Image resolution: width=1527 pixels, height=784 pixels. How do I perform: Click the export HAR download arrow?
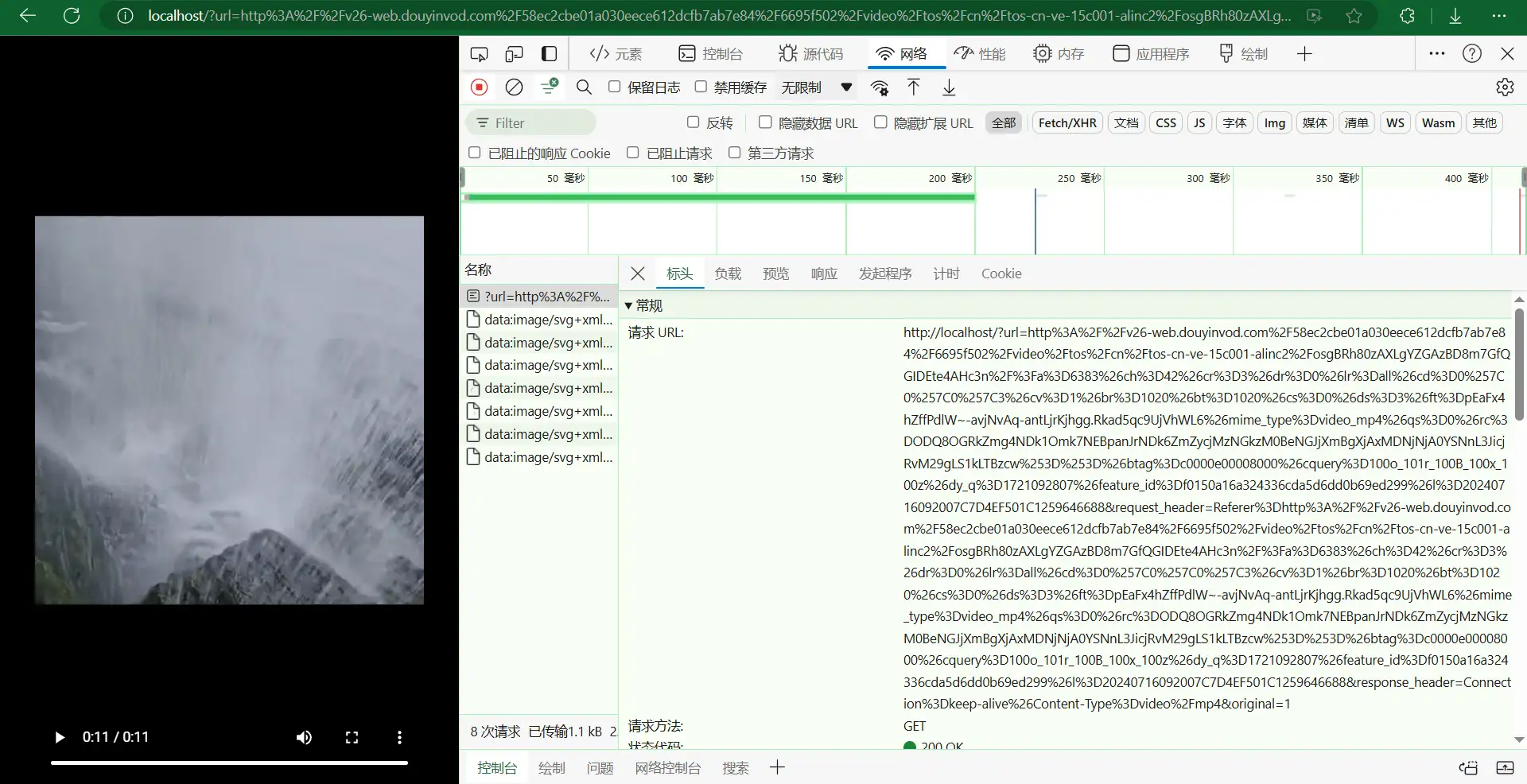click(x=949, y=87)
